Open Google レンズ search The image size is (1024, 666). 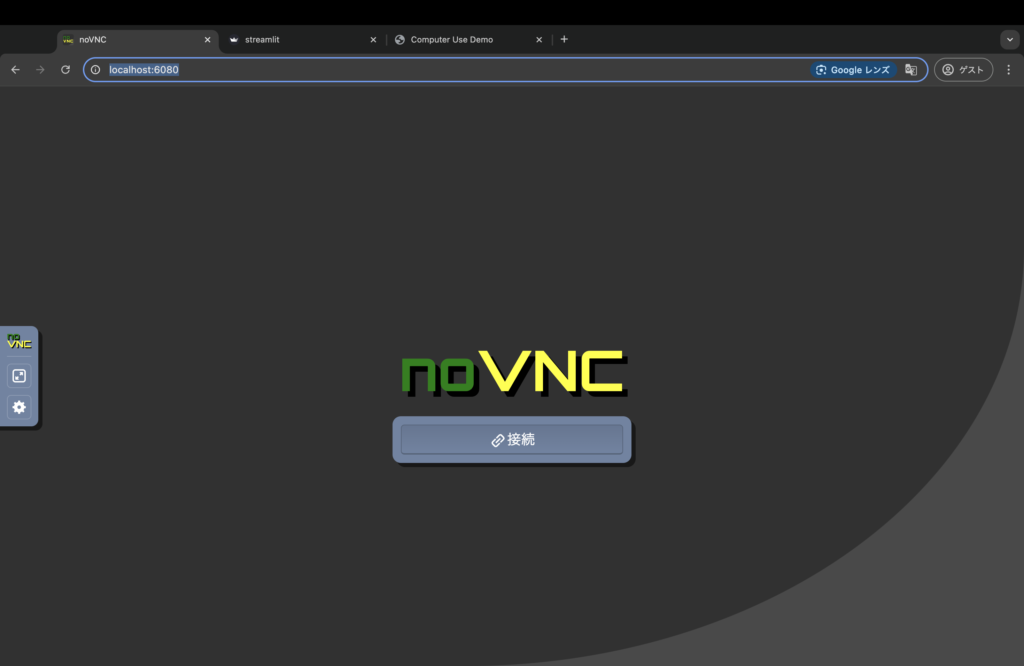pyautogui.click(x=853, y=70)
